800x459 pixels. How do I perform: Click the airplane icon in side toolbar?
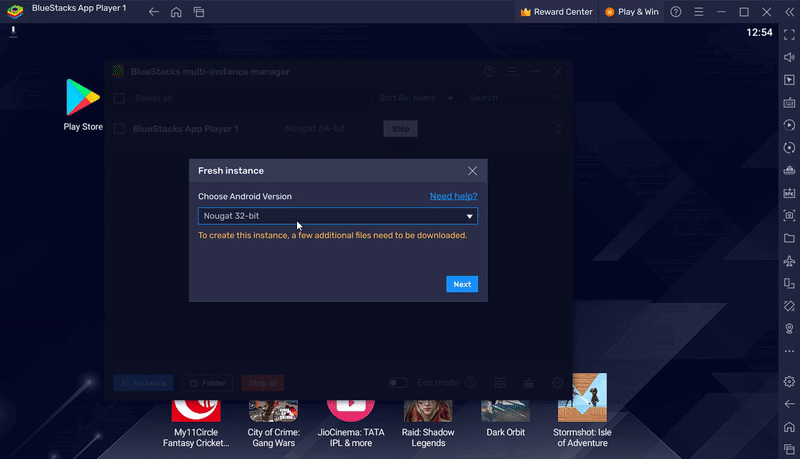point(789,261)
